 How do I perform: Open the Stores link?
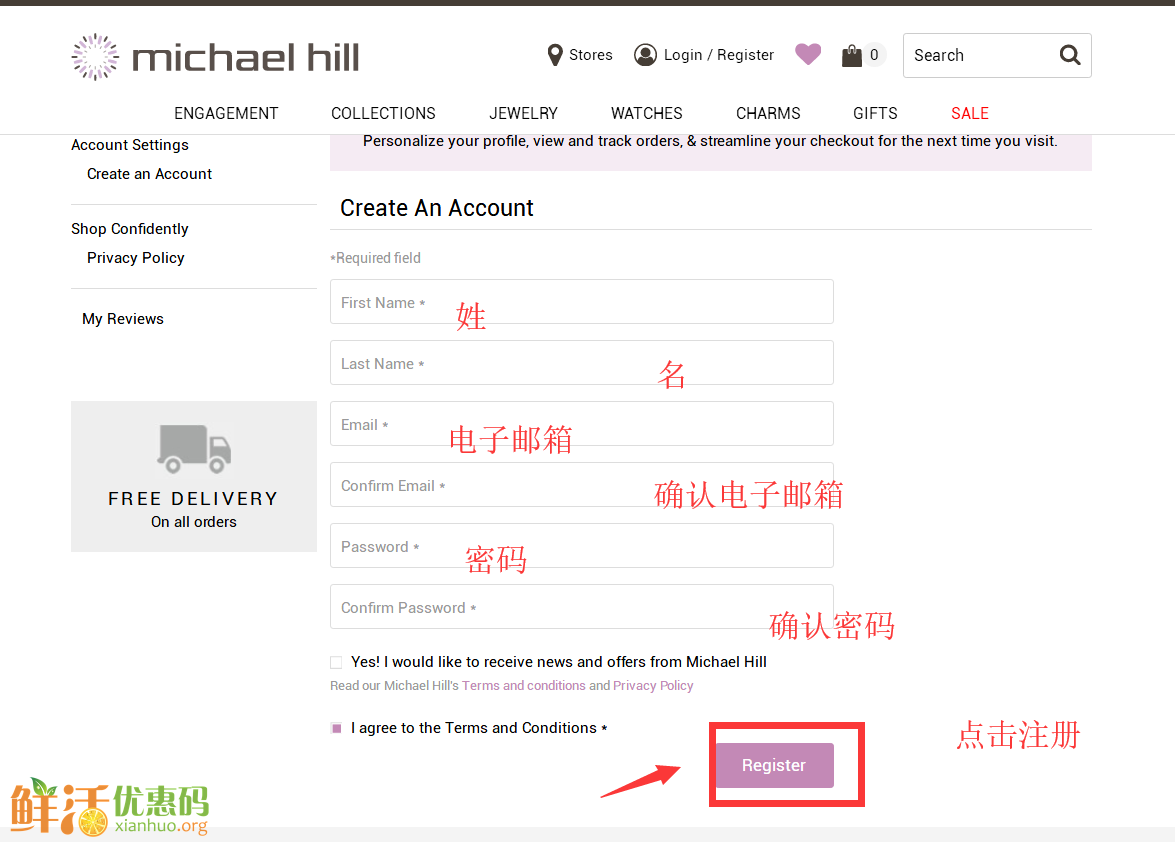click(x=590, y=55)
